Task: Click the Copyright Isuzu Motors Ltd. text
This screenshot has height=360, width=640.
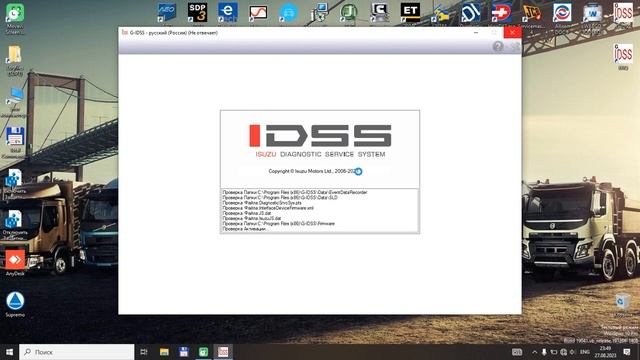Action: (x=313, y=171)
